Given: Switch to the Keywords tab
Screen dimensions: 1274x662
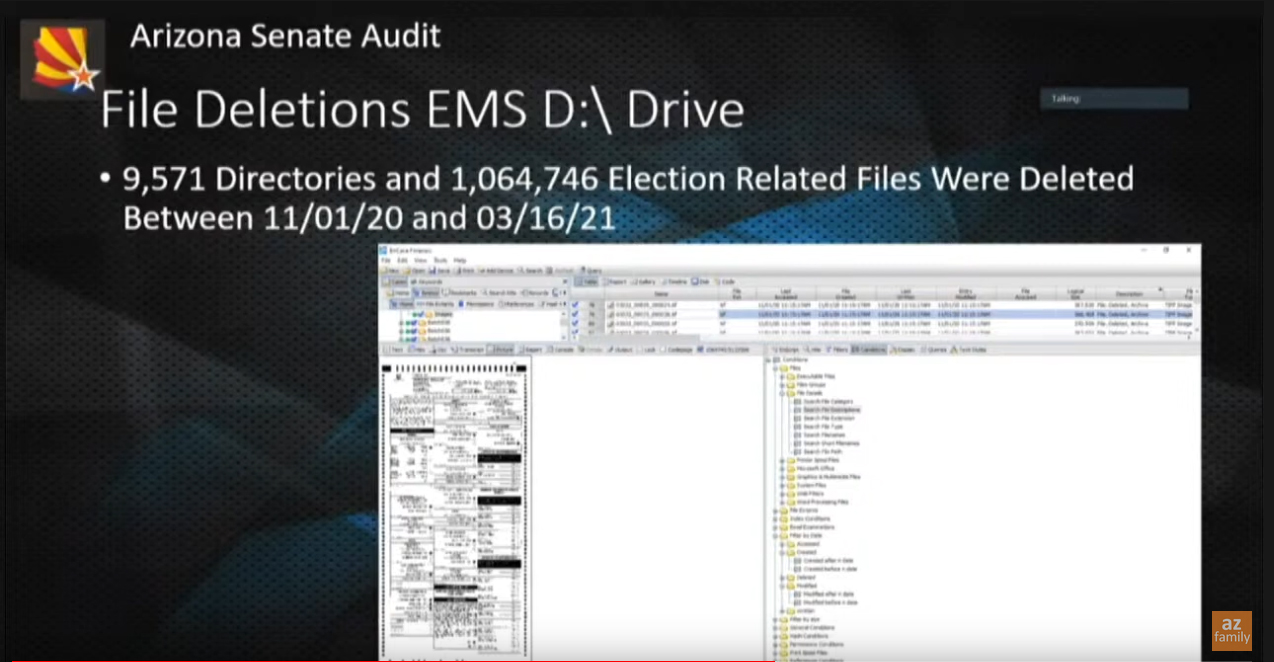Looking at the screenshot, I should coord(427,282).
